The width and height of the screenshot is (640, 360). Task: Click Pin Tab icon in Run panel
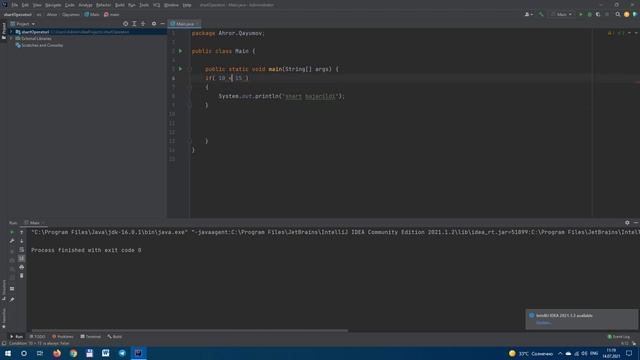click(x=12, y=300)
